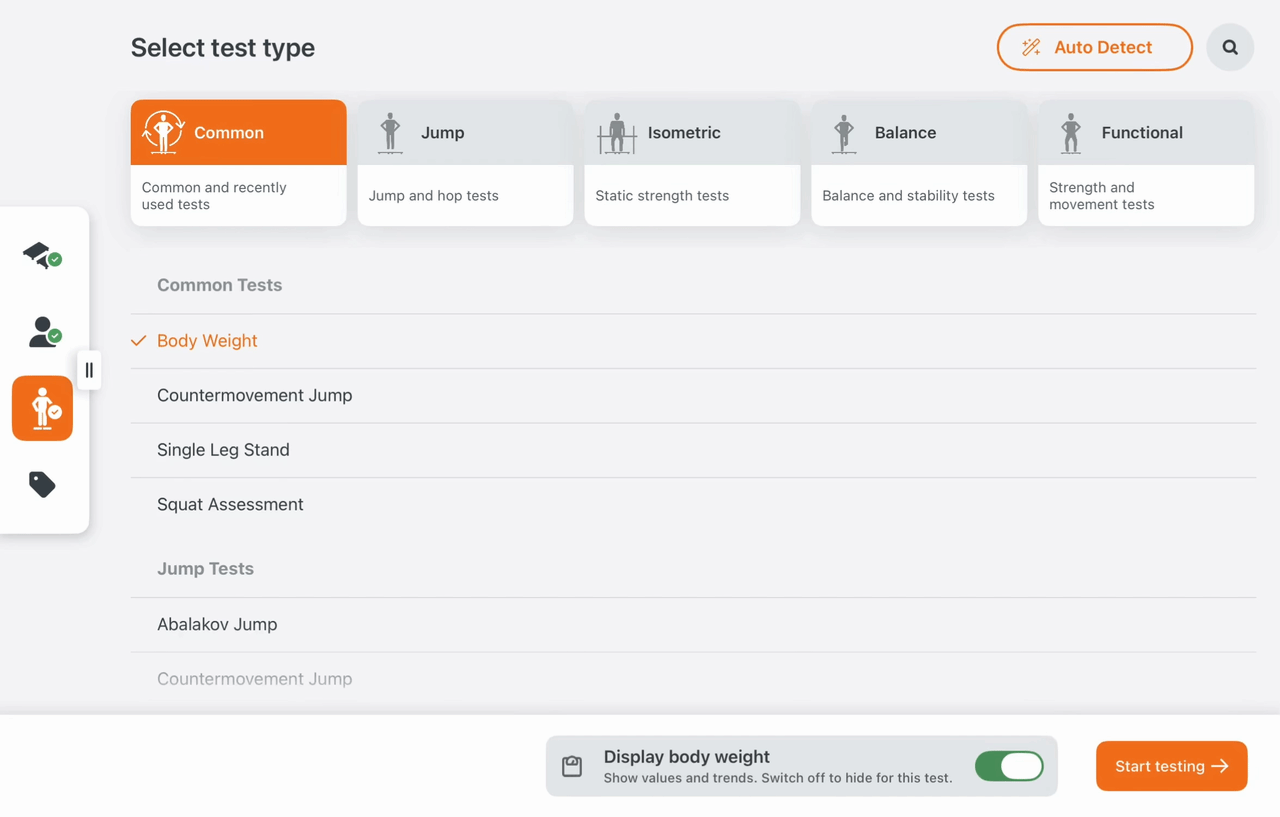Click the sidebar collapse handle

pos(89,370)
